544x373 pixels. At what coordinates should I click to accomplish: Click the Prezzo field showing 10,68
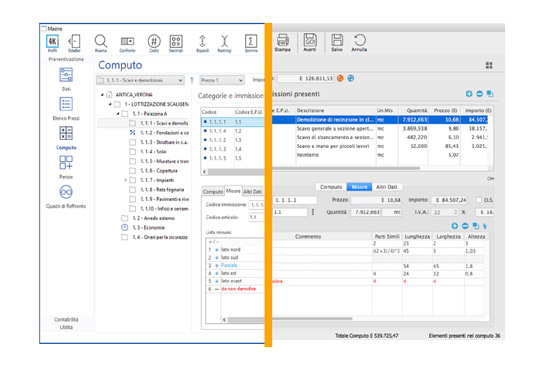(x=376, y=200)
